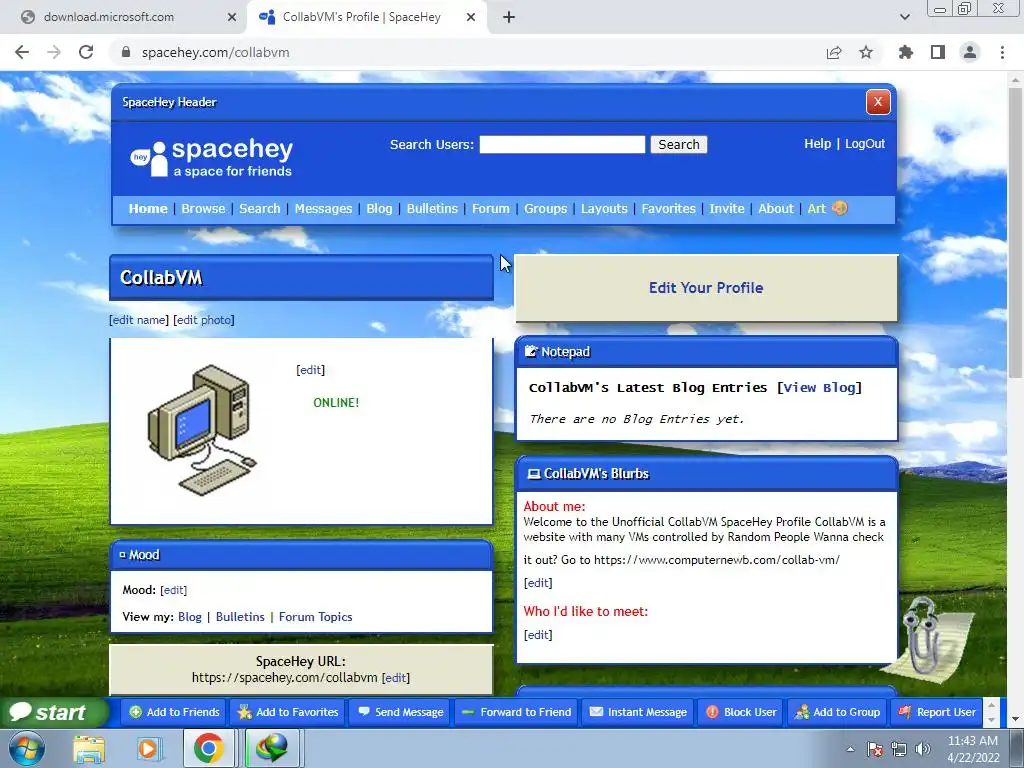The width and height of the screenshot is (1024, 768).
Task: Click the browser back arrow
Action: [22, 52]
